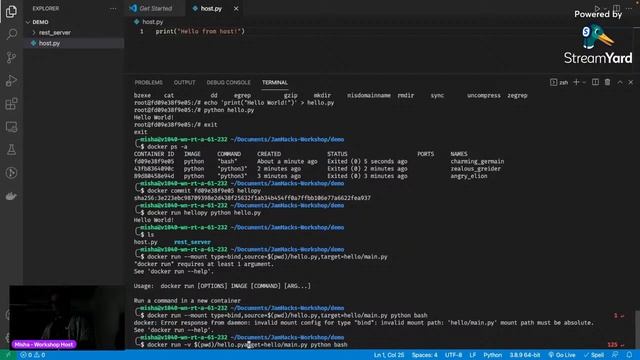This screenshot has width=640, height=360.
Task: Kill terminal with the trash icon
Action: tap(607, 82)
